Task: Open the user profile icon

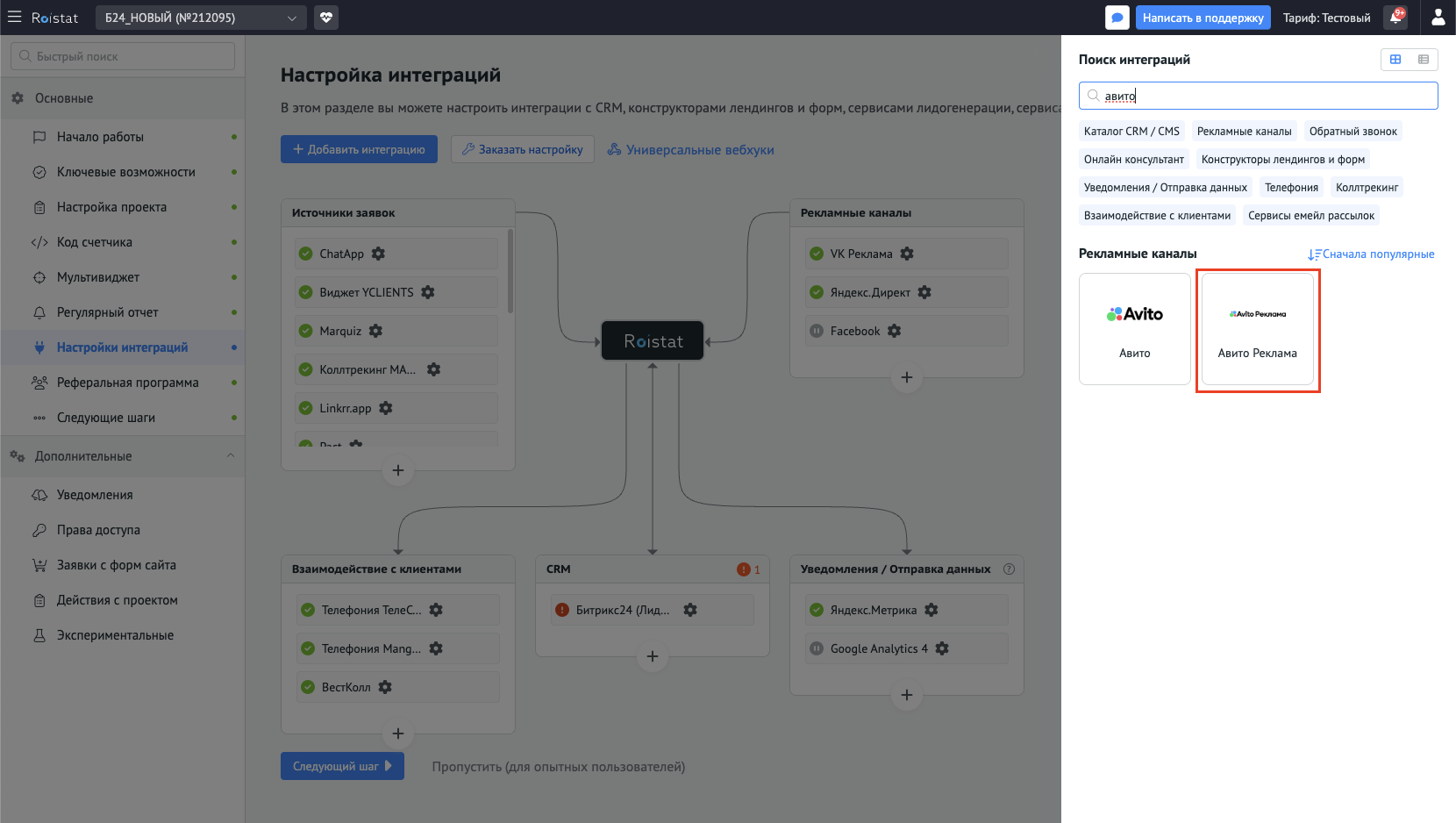Action: click(x=1438, y=18)
